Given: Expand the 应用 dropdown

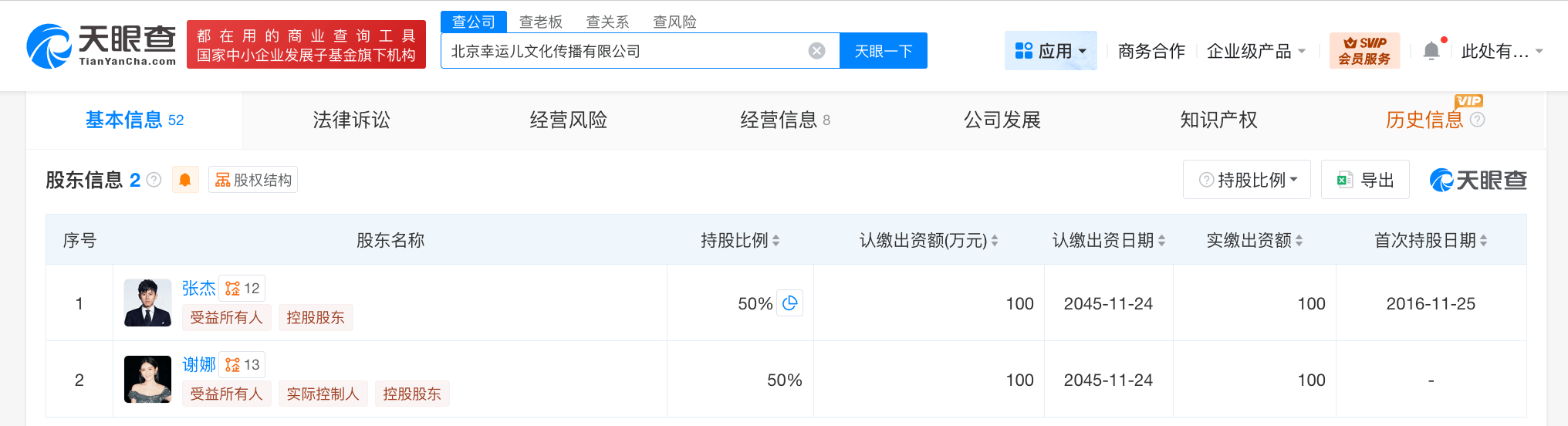Looking at the screenshot, I should click(x=1050, y=51).
